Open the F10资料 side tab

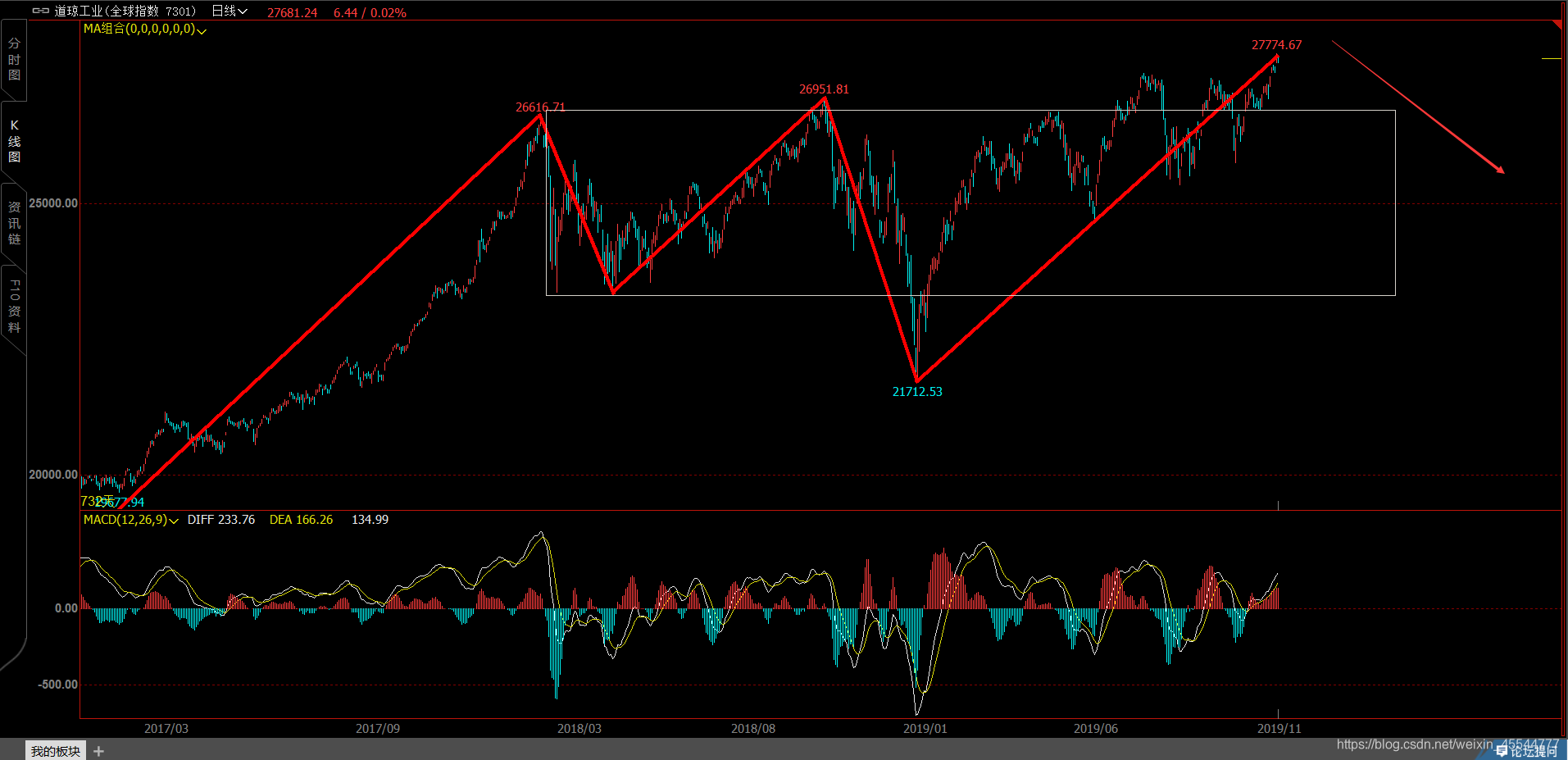(x=14, y=305)
